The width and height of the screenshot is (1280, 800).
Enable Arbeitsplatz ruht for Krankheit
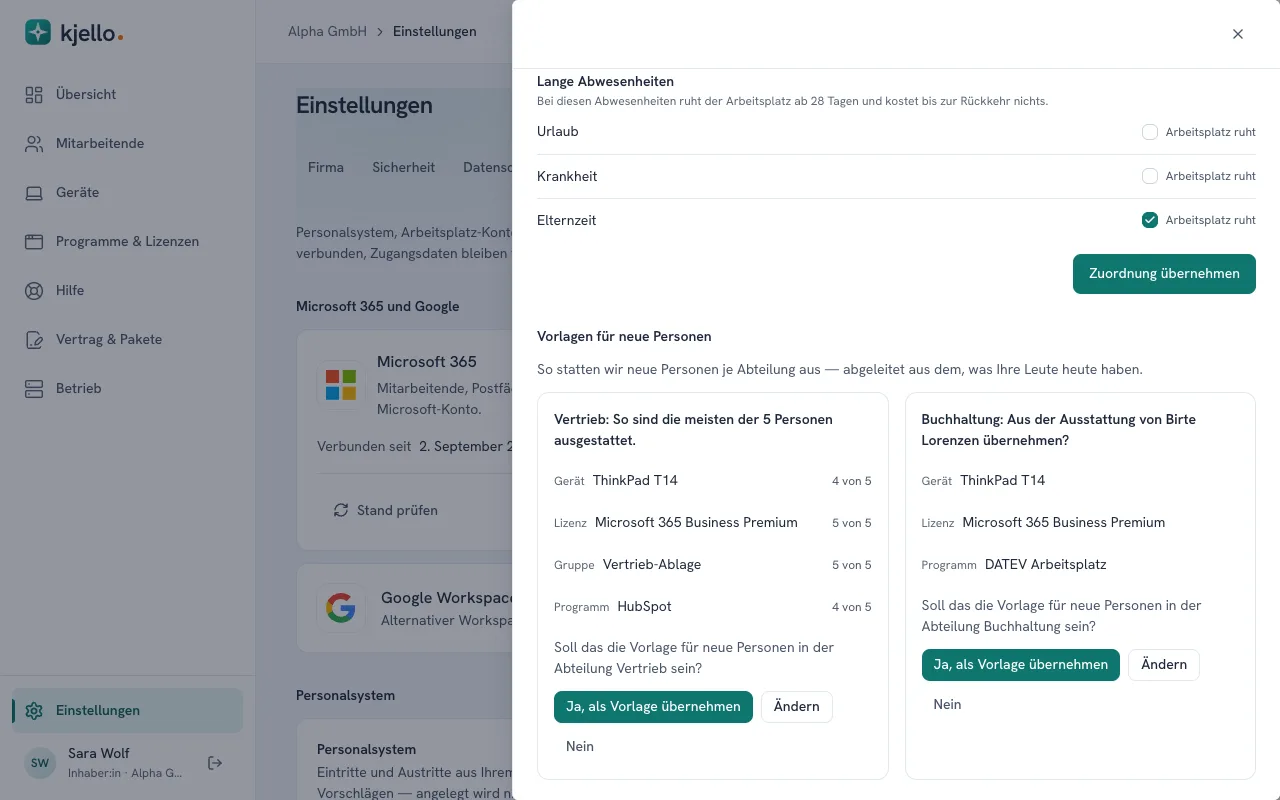point(1150,176)
